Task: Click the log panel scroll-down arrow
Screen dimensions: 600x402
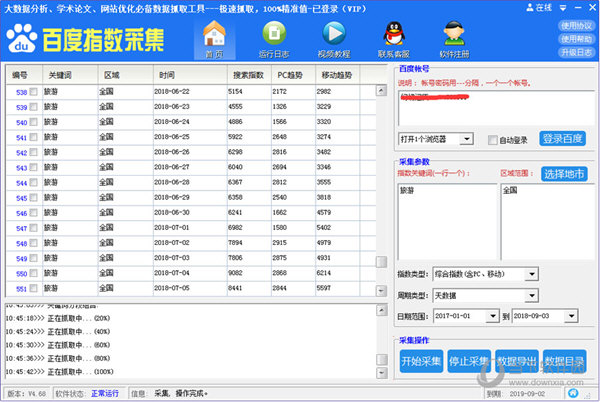Action: [x=382, y=373]
